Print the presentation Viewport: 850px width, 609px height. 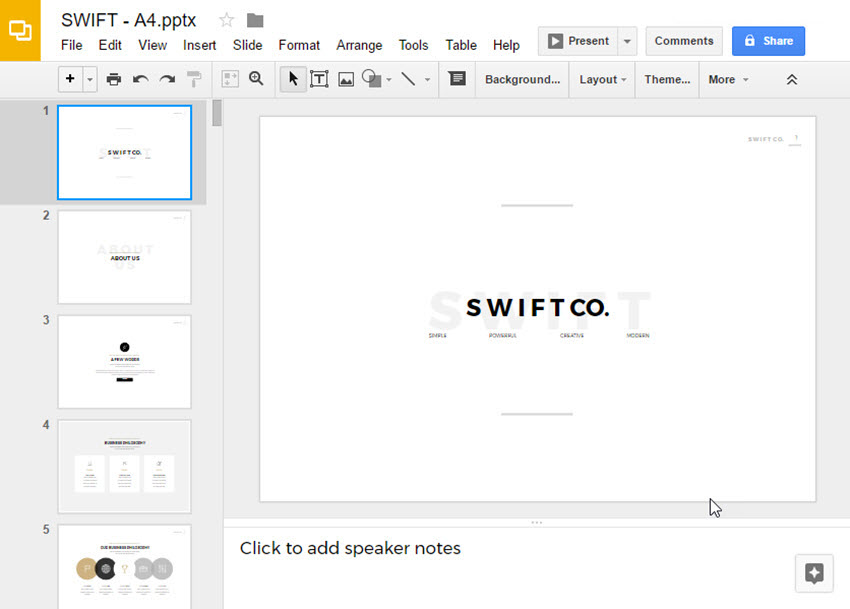113,78
